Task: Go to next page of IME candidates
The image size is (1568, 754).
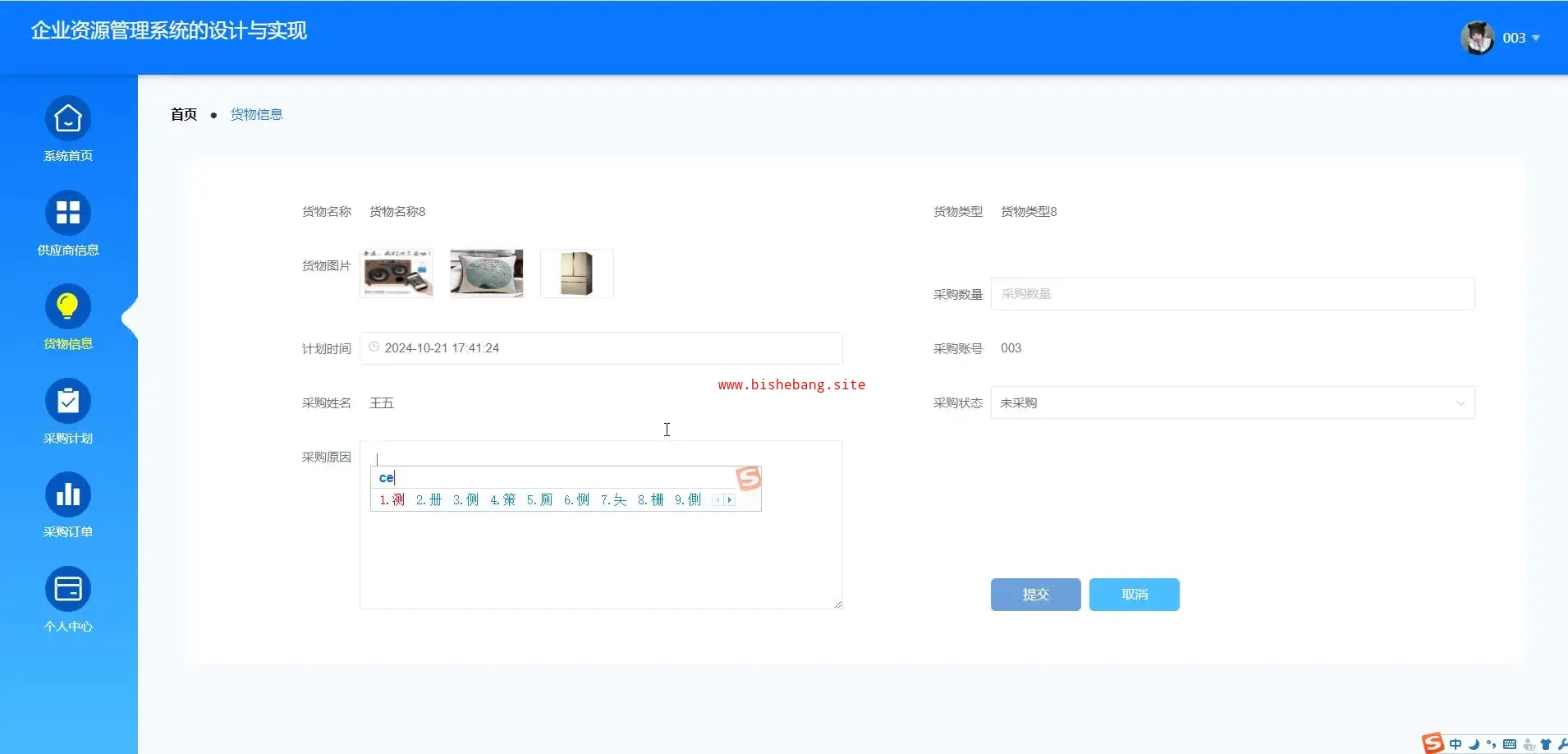Action: [x=729, y=500]
